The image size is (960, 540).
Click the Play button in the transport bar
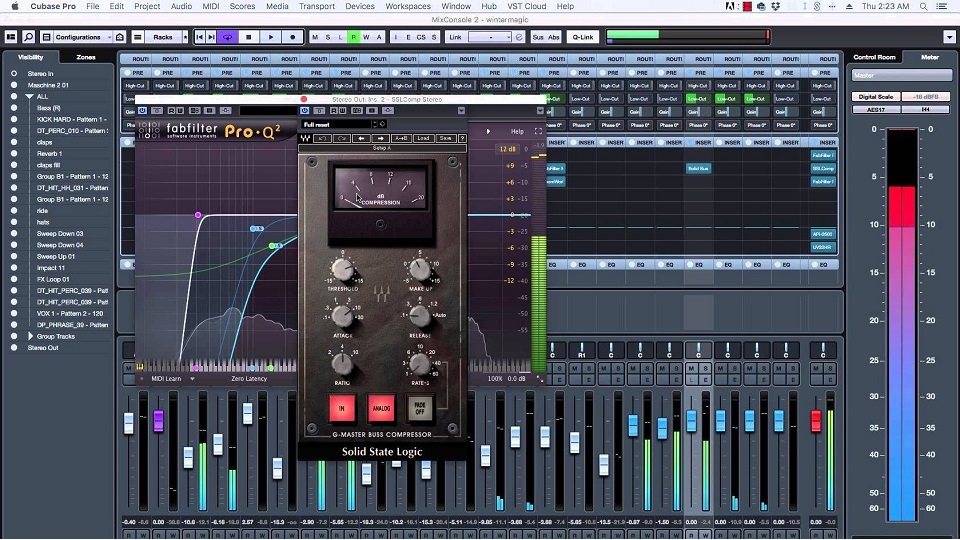(271, 37)
